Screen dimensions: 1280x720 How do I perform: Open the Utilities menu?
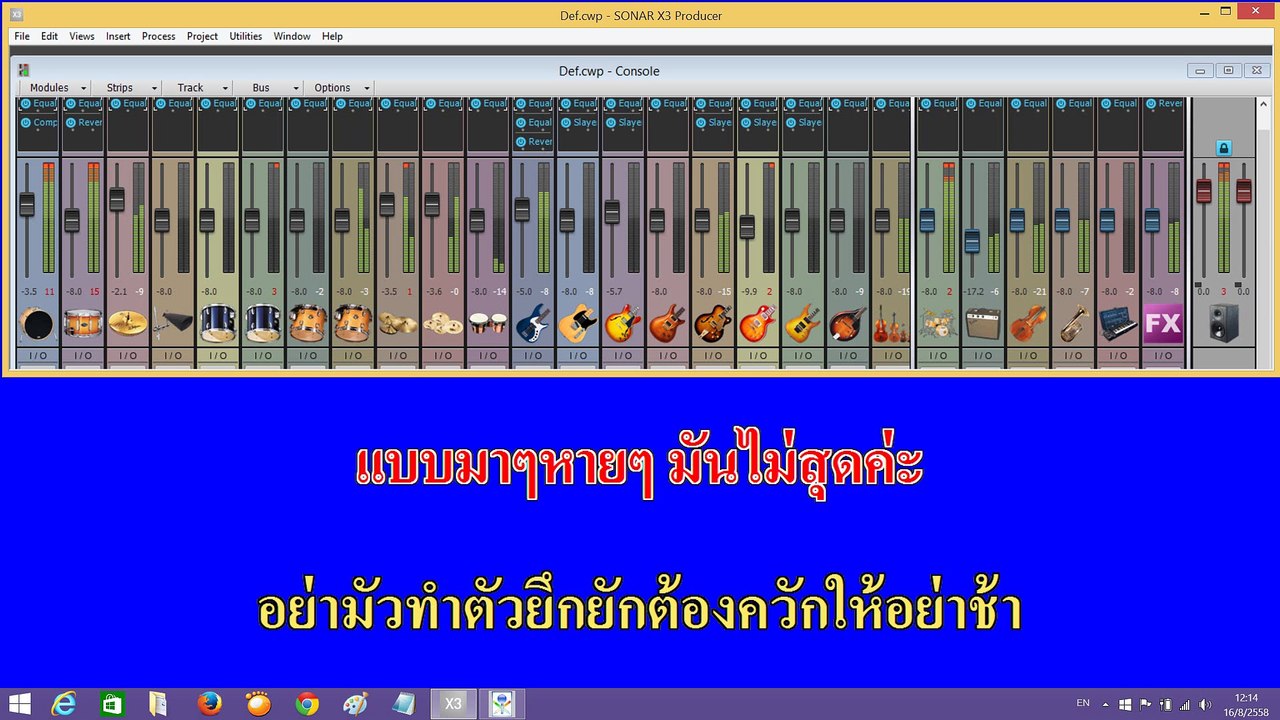[246, 36]
